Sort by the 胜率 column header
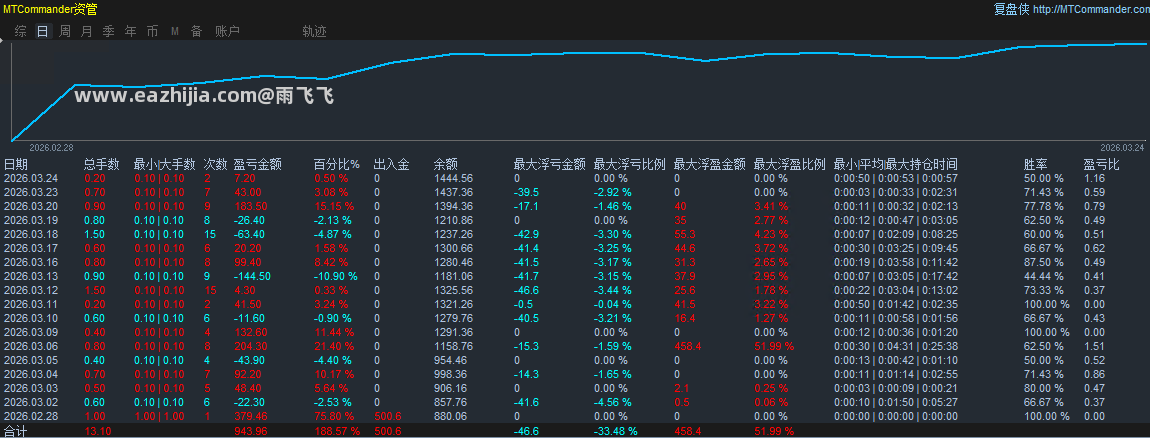This screenshot has width=1150, height=438. 1036,164
